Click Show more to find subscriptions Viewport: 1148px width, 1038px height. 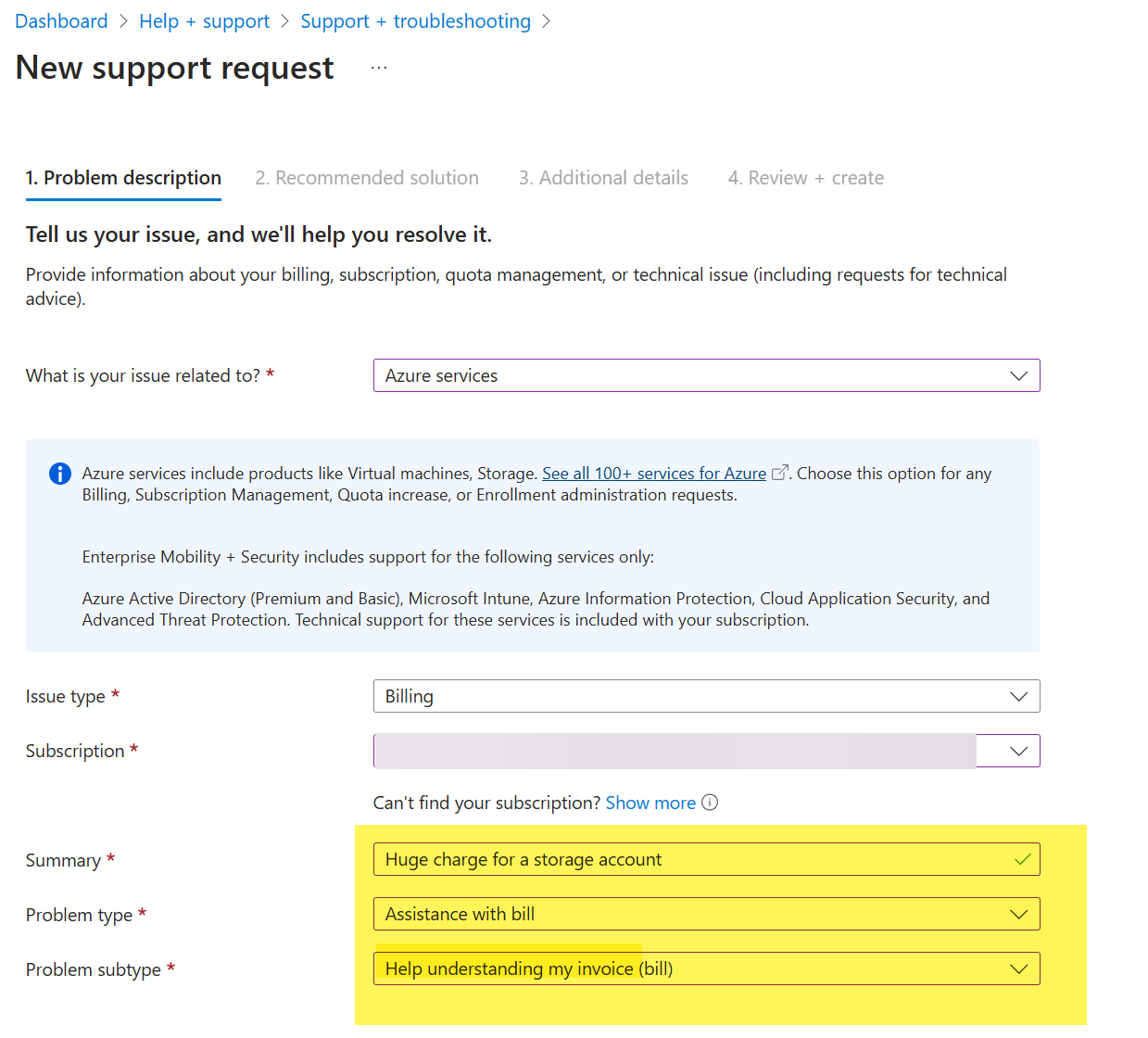point(650,803)
